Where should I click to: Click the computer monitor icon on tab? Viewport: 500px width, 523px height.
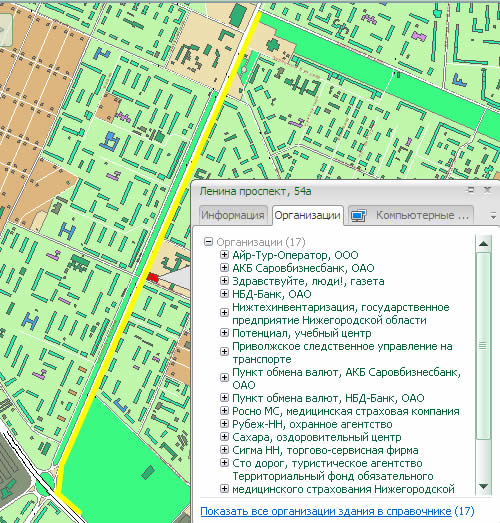[358, 216]
